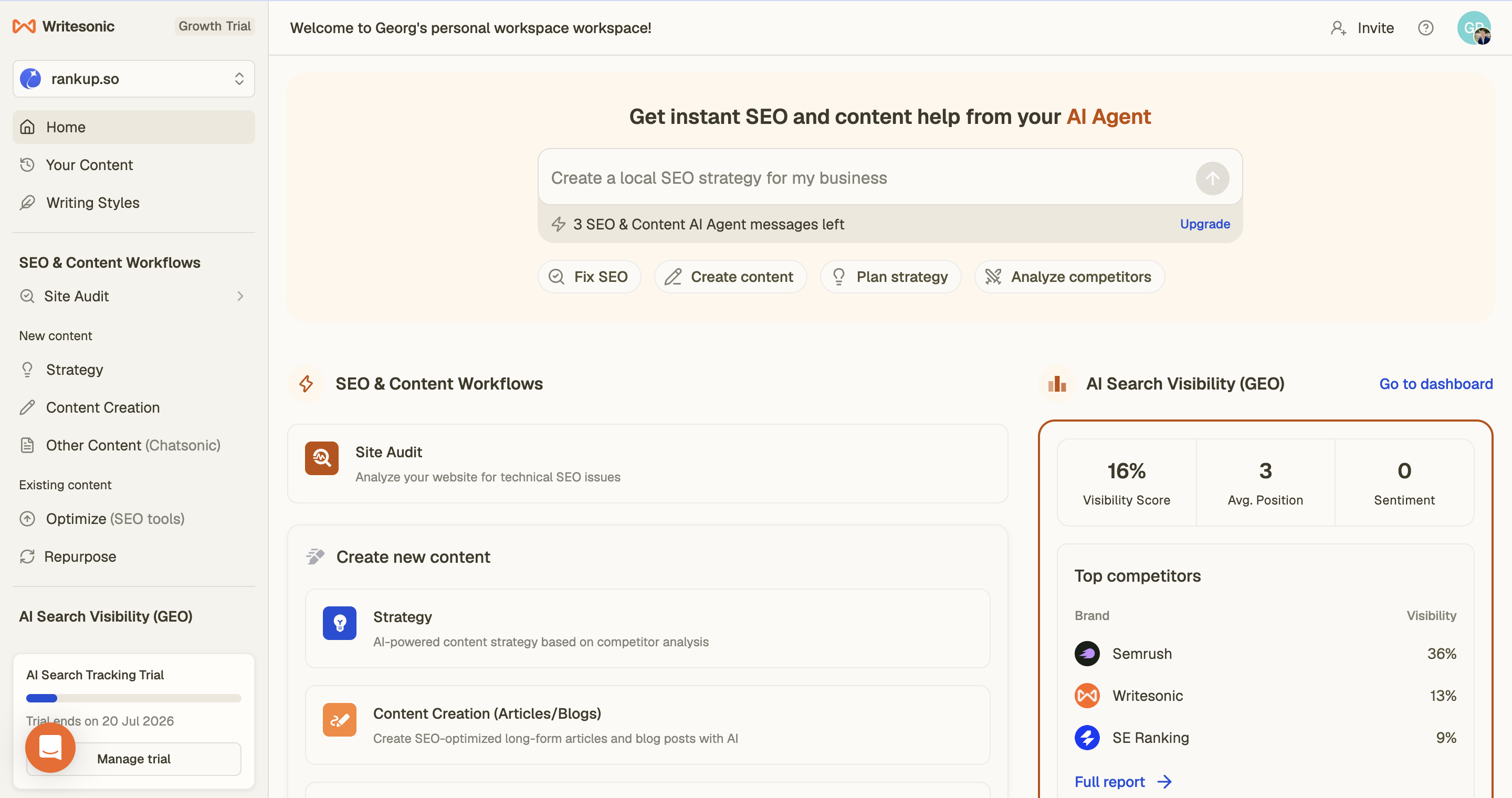
Task: Select the Fix SEO chip
Action: [589, 276]
